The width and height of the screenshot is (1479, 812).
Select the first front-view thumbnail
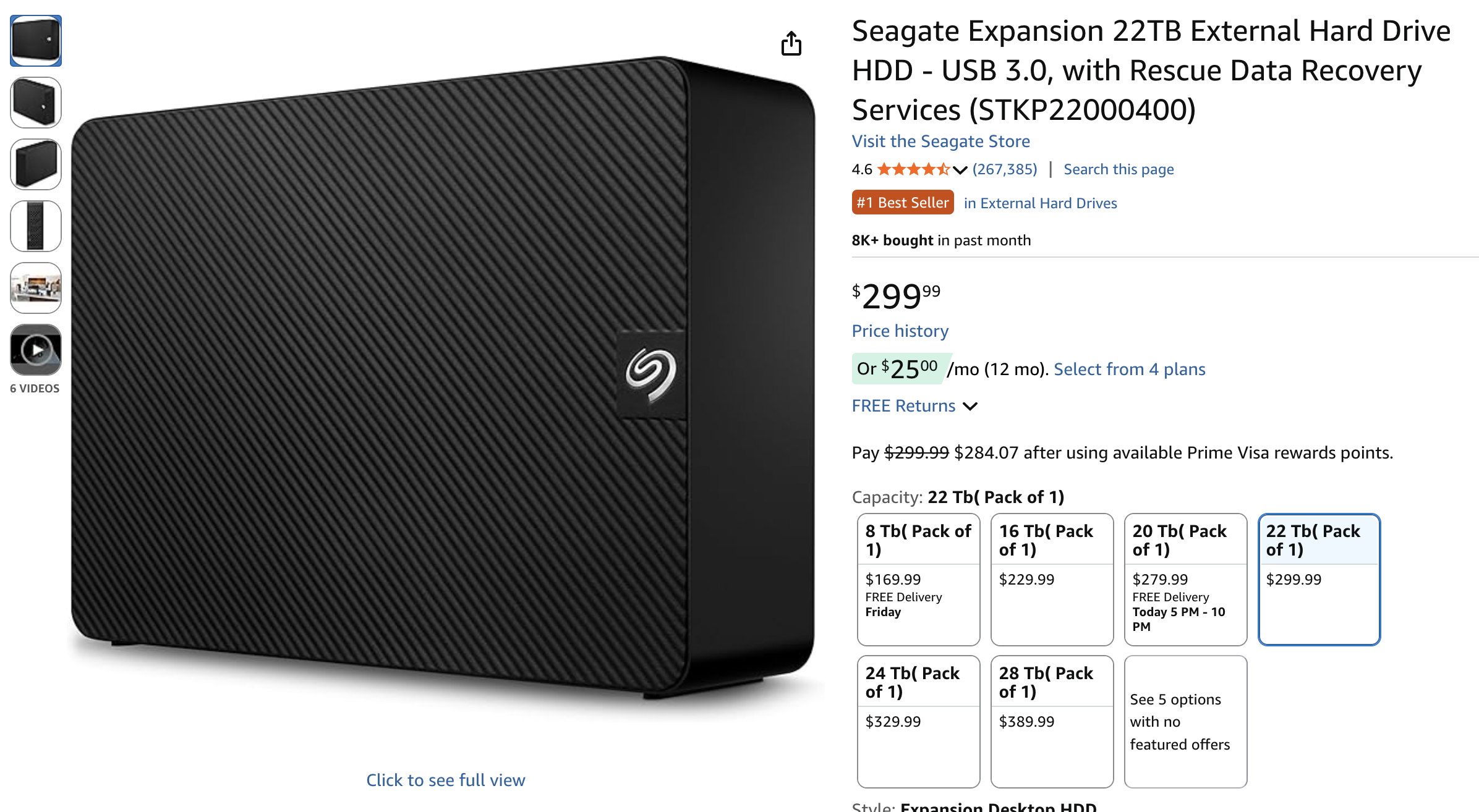pyautogui.click(x=36, y=41)
